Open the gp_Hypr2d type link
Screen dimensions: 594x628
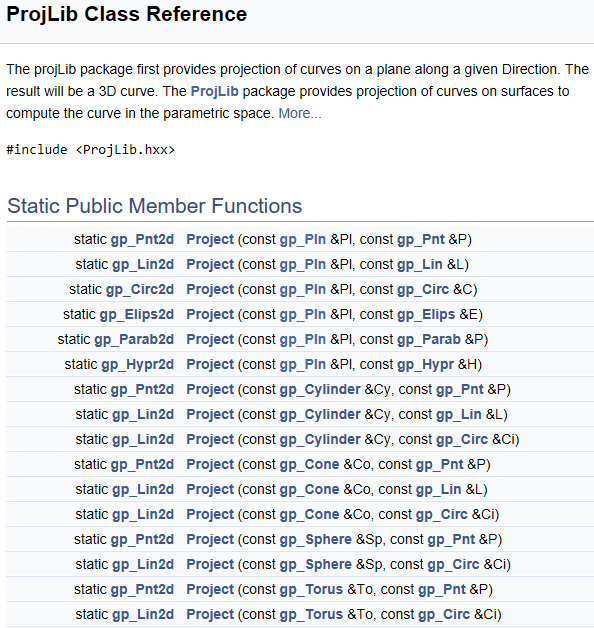click(x=137, y=365)
